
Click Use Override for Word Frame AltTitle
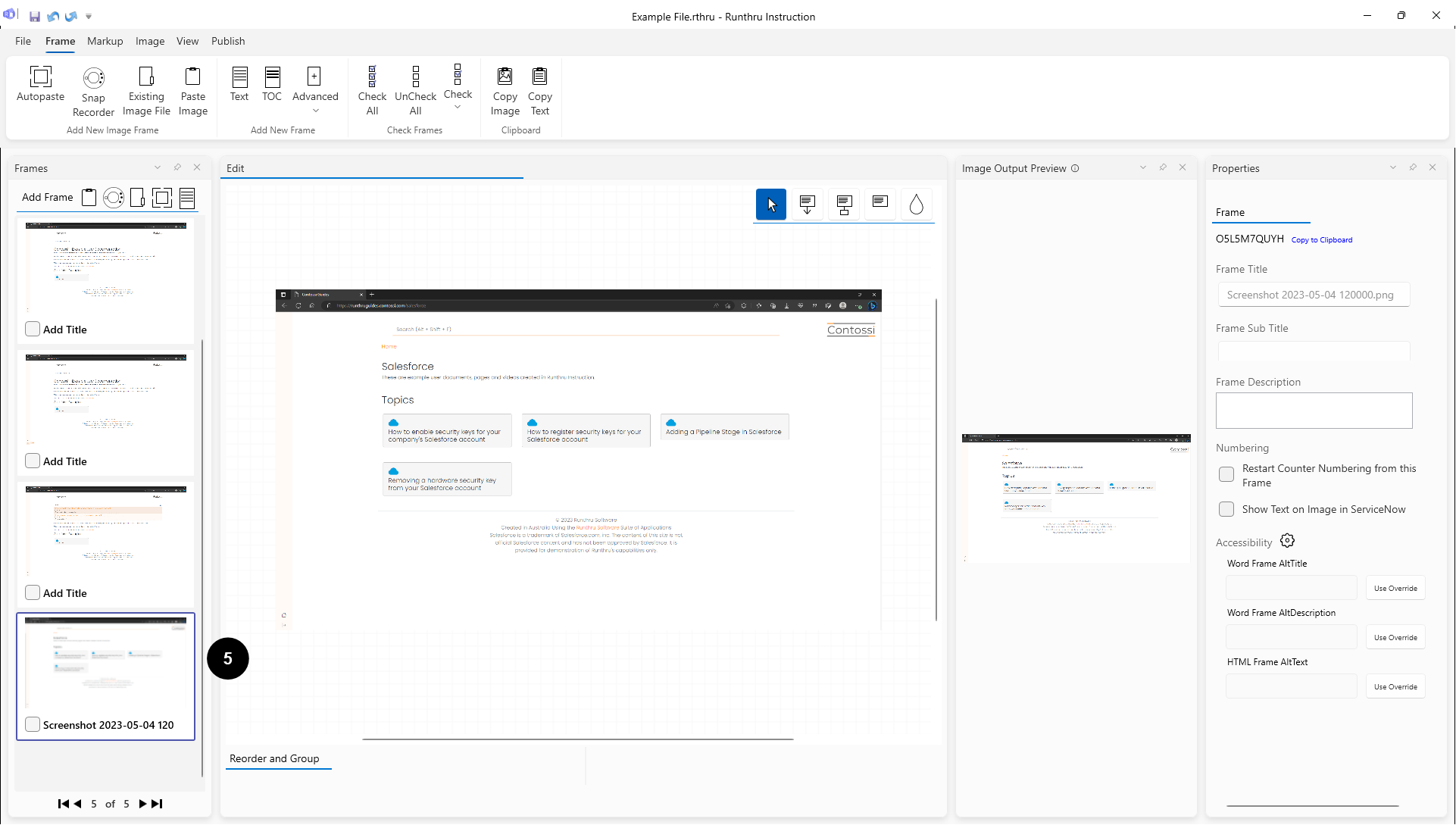point(1395,588)
